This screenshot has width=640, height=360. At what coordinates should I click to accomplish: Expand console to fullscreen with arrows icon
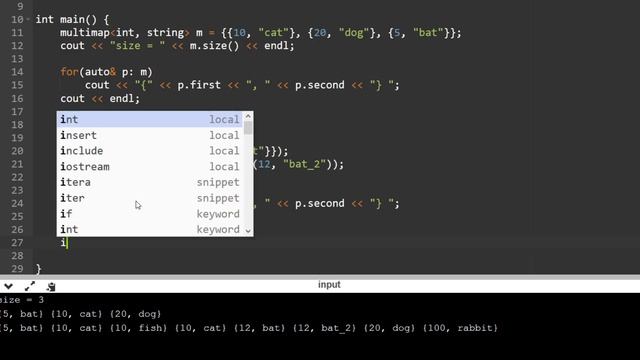30,286
